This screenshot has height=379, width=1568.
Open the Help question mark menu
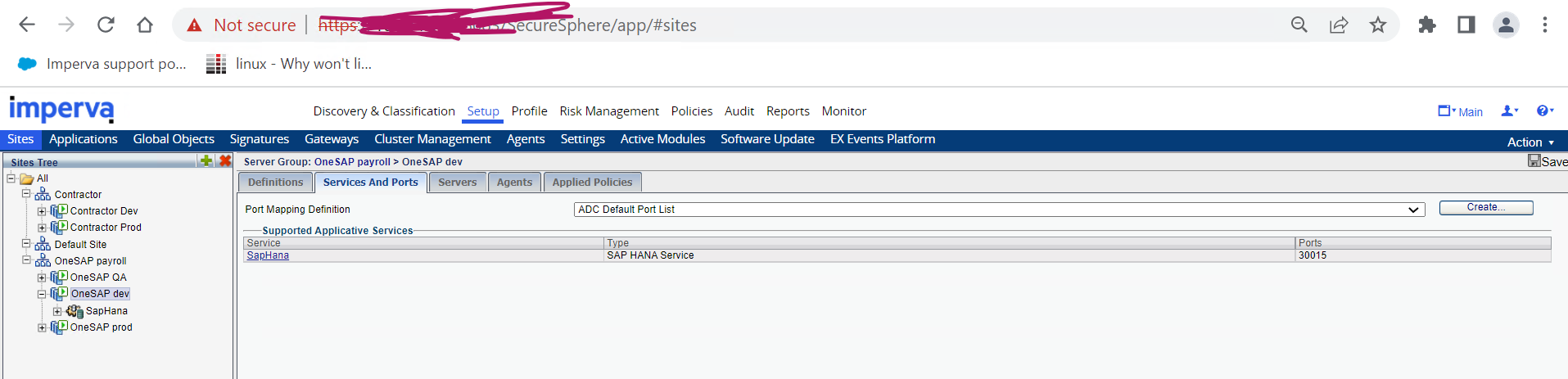1544,111
